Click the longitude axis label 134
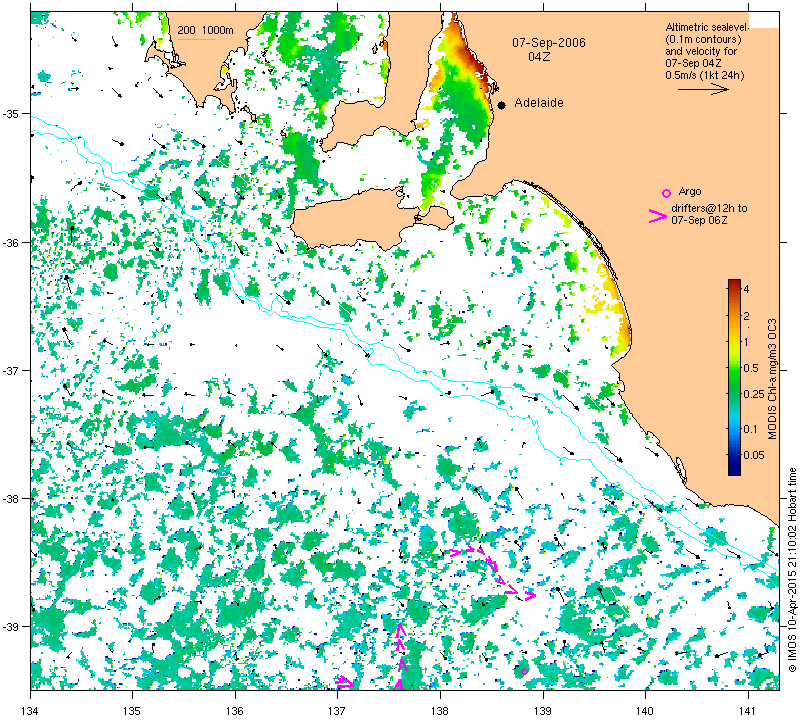The height and width of the screenshot is (720, 800). [31, 710]
